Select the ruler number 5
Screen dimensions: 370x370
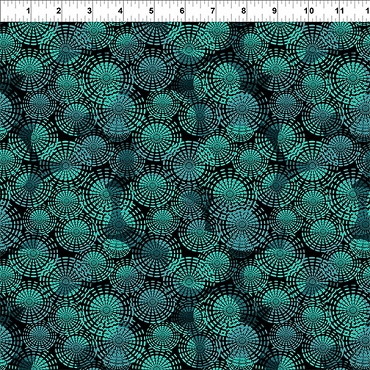151,11
